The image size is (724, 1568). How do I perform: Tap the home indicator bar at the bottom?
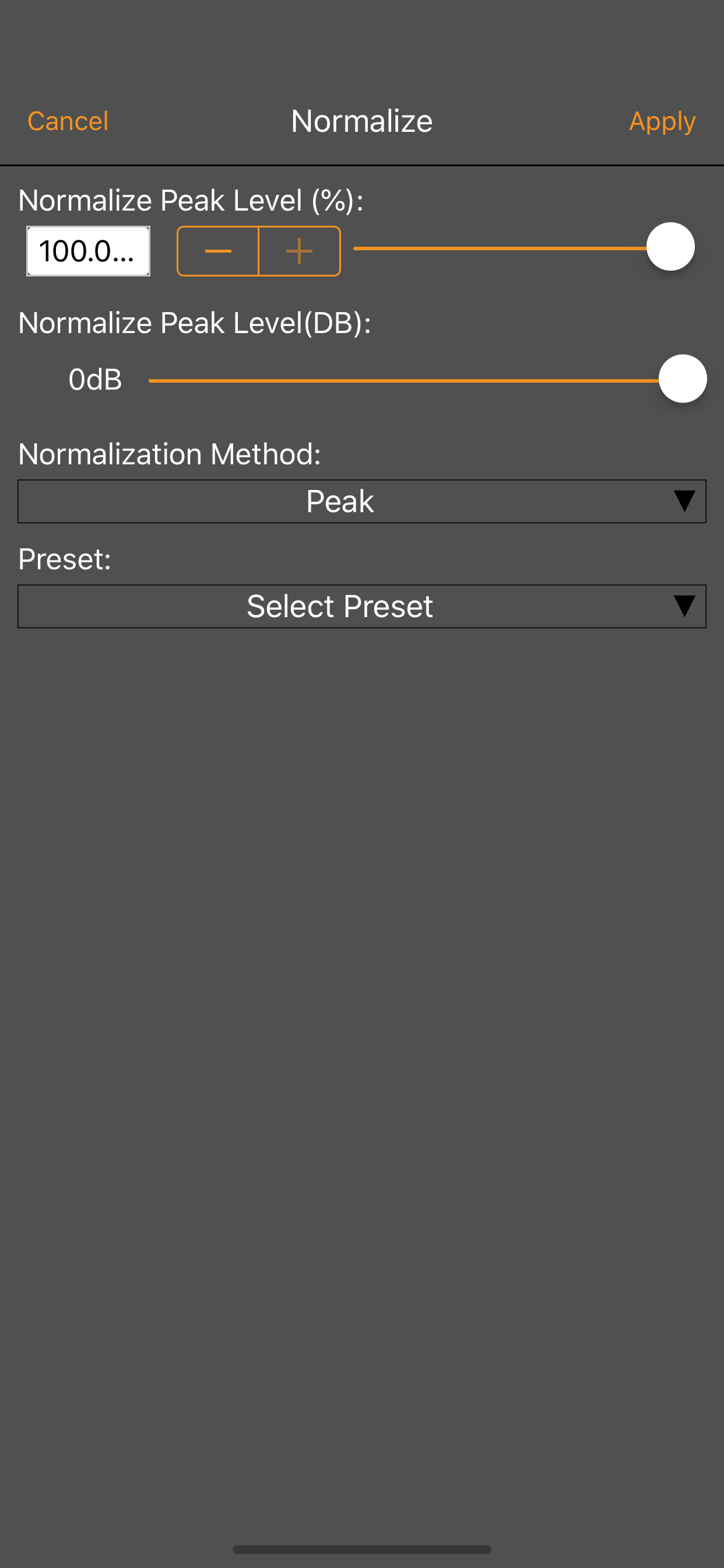tap(361, 1549)
